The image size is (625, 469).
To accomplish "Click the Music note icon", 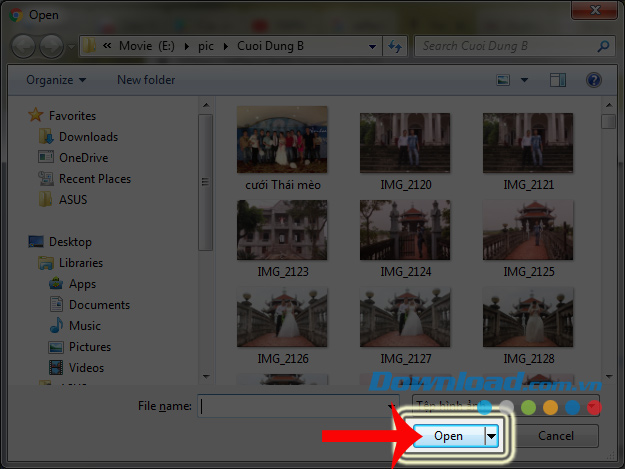I will click(56, 326).
